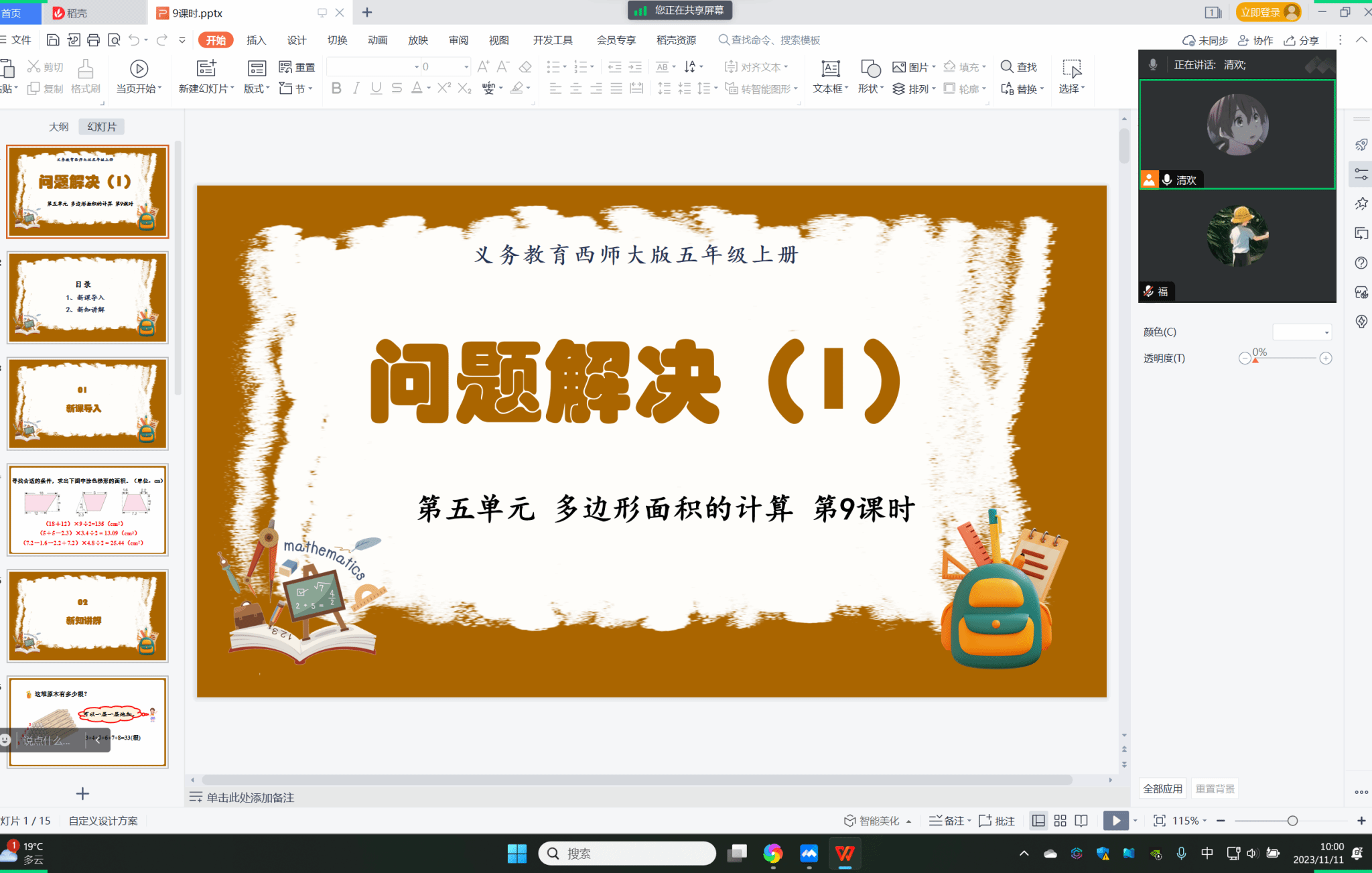
Task: Expand the font size combo box
Action: coord(466,67)
